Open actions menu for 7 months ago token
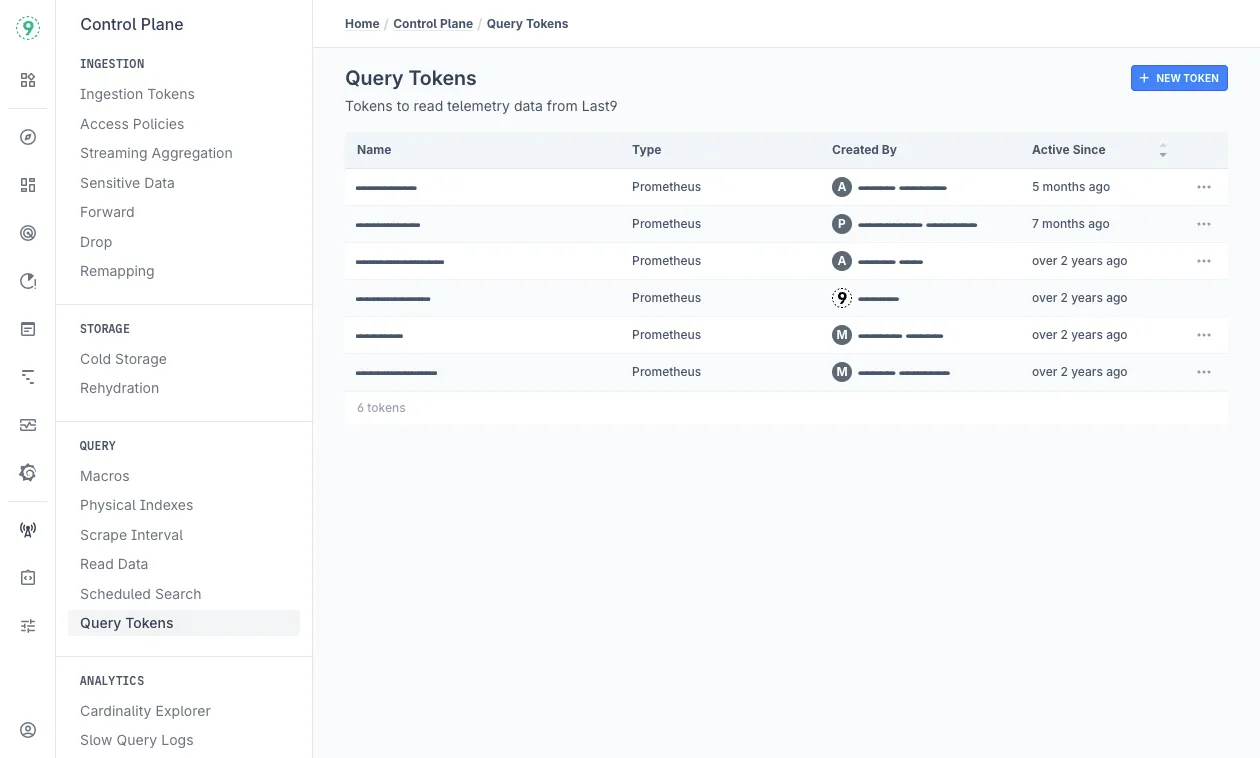This screenshot has width=1260, height=758. [1204, 224]
